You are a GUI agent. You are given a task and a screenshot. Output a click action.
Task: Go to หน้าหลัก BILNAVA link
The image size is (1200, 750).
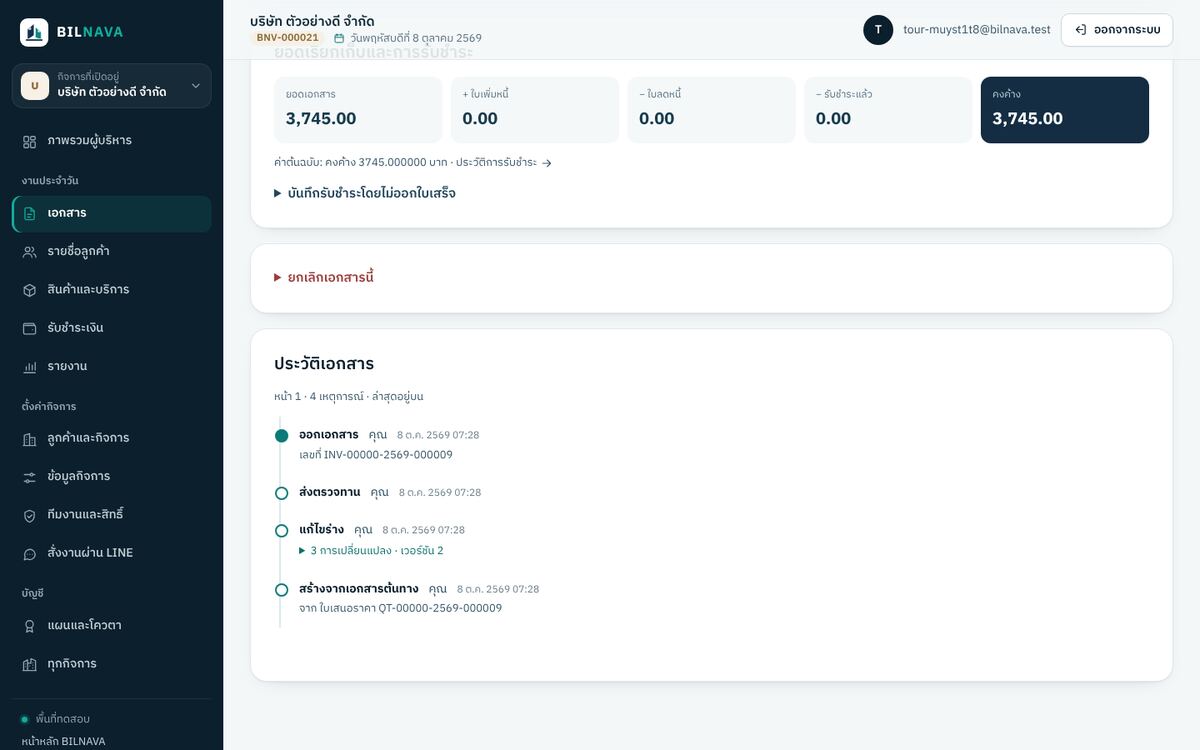tap(63, 742)
